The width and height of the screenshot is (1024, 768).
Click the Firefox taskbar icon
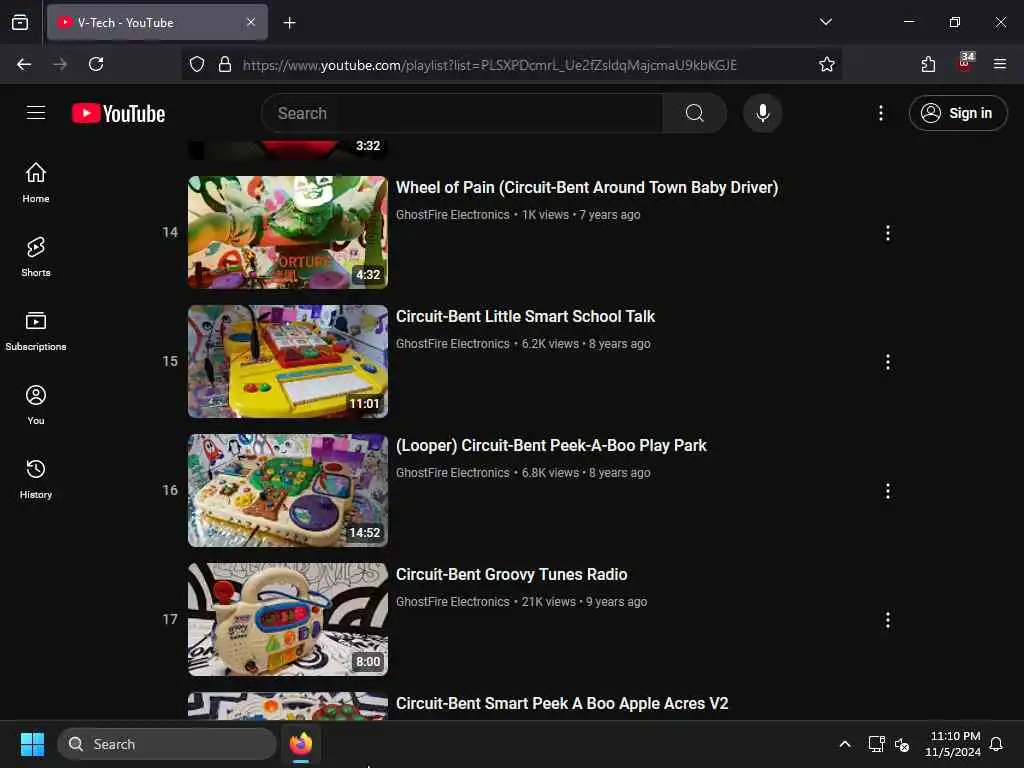coord(301,744)
